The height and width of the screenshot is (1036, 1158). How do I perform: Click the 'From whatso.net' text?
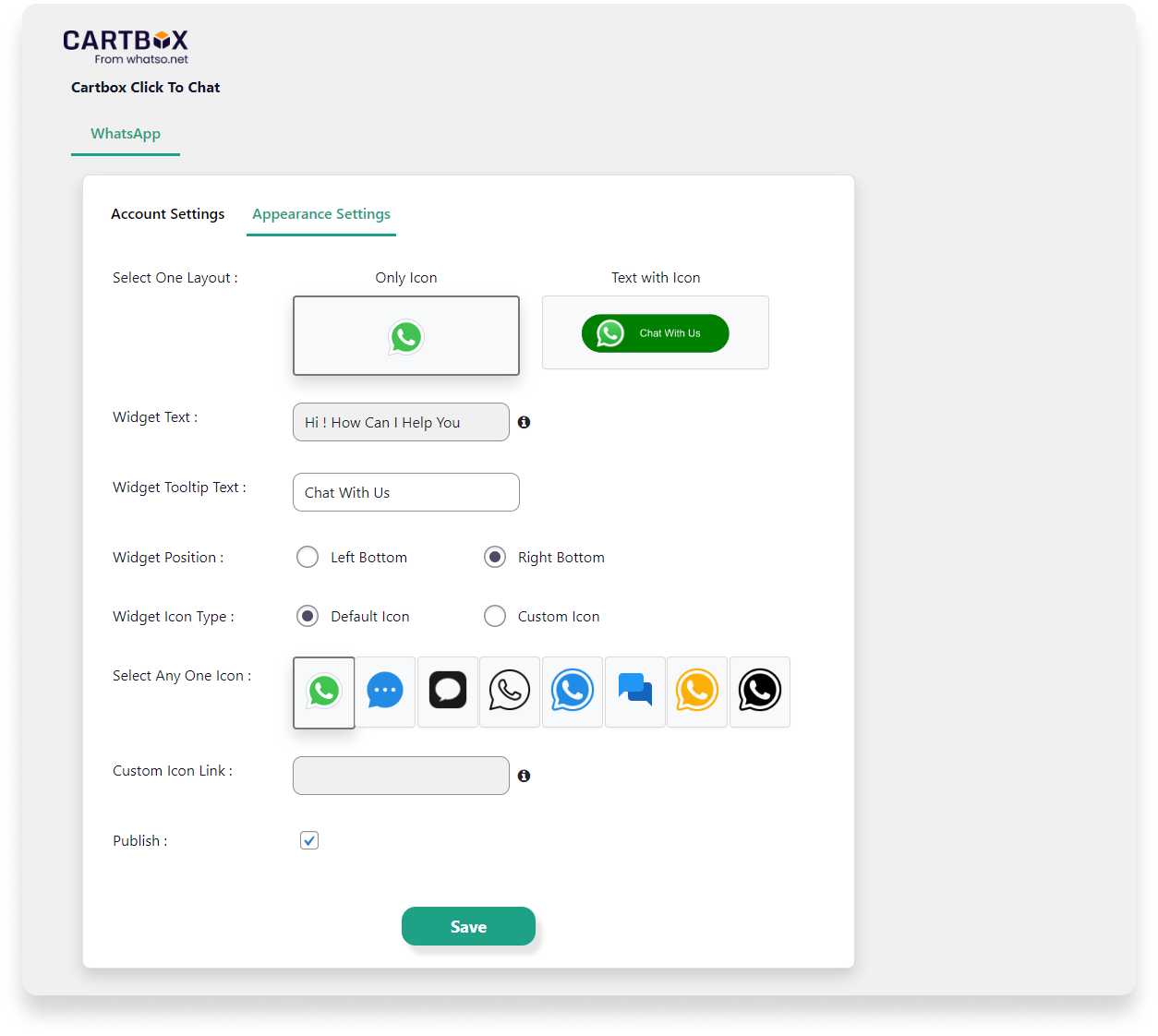point(141,59)
